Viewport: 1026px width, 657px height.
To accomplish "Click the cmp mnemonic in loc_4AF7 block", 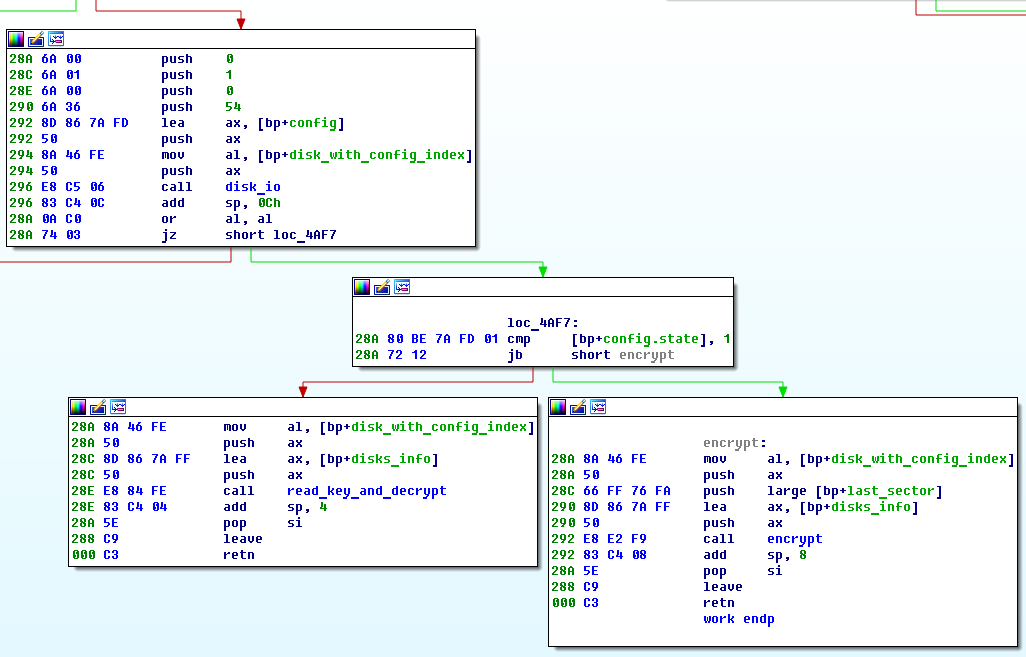I will tap(518, 339).
